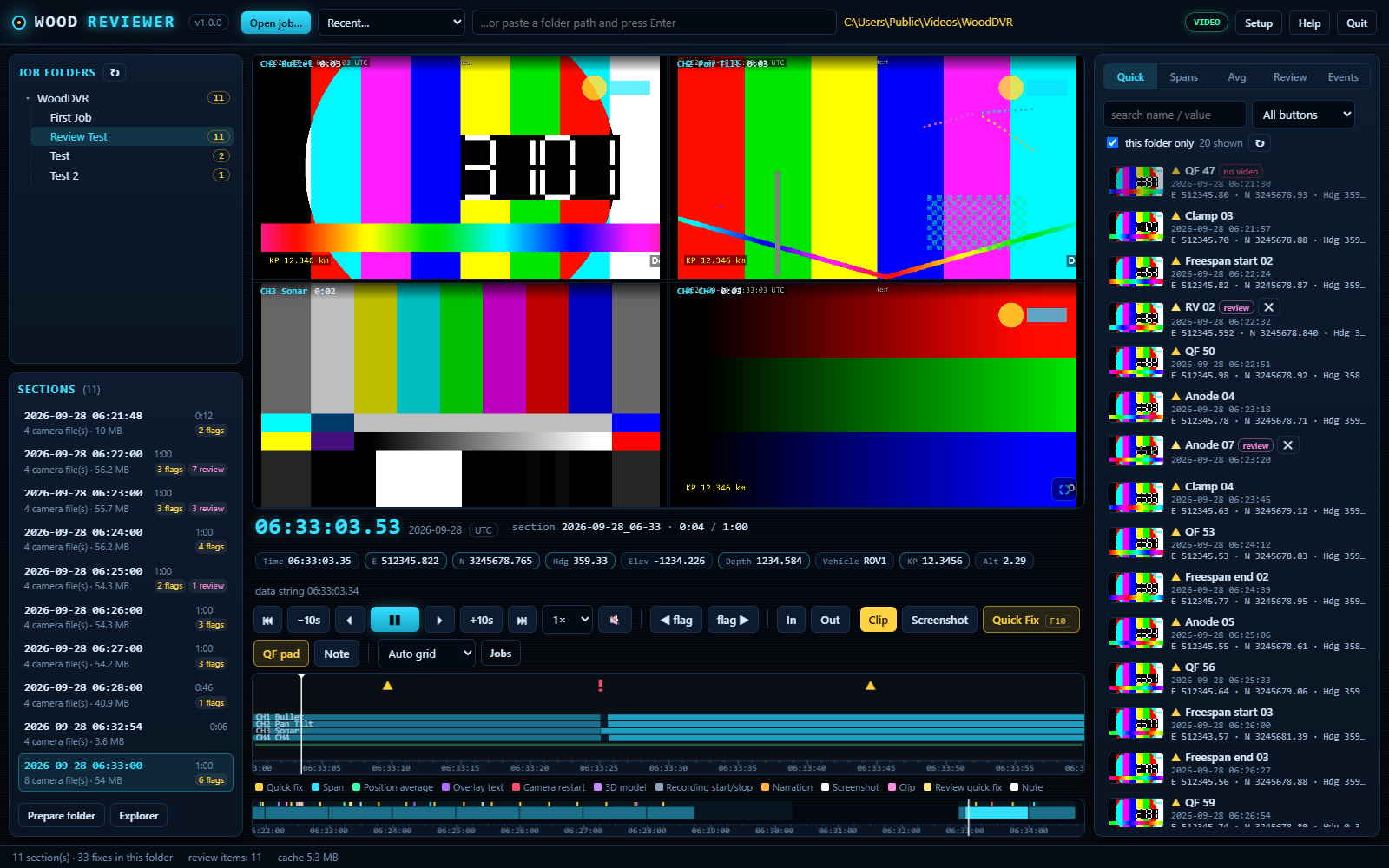
Task: Take a Screenshot
Action: click(x=939, y=620)
